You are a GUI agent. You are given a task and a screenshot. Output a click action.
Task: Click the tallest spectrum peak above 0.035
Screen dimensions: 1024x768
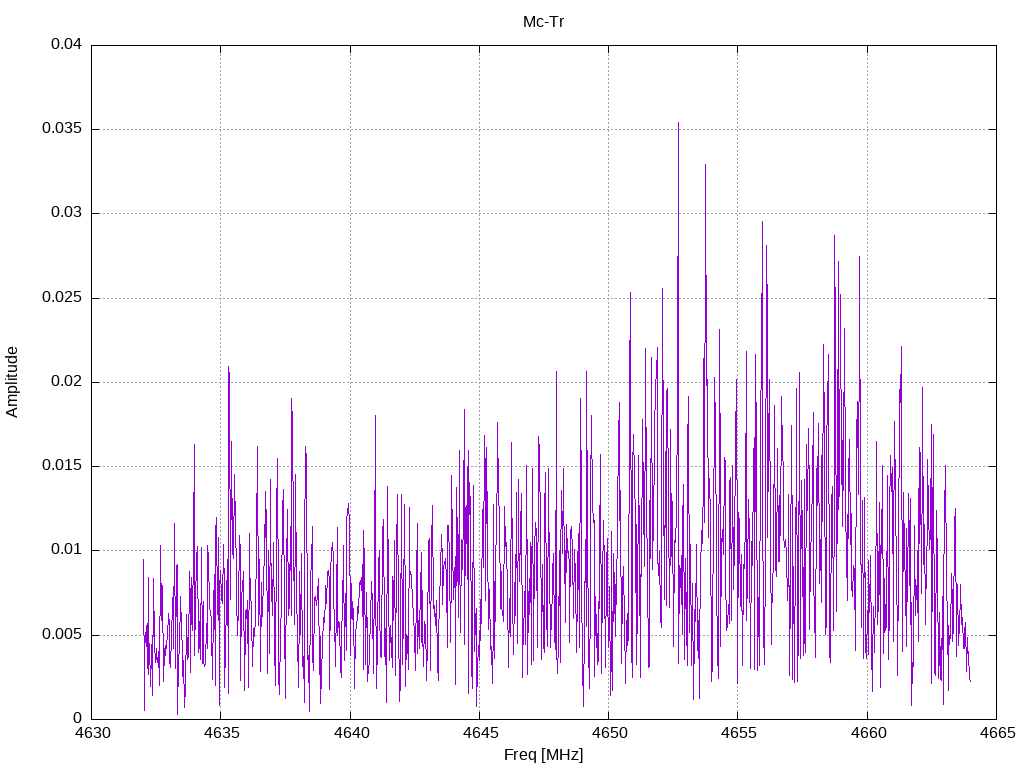pos(678,124)
